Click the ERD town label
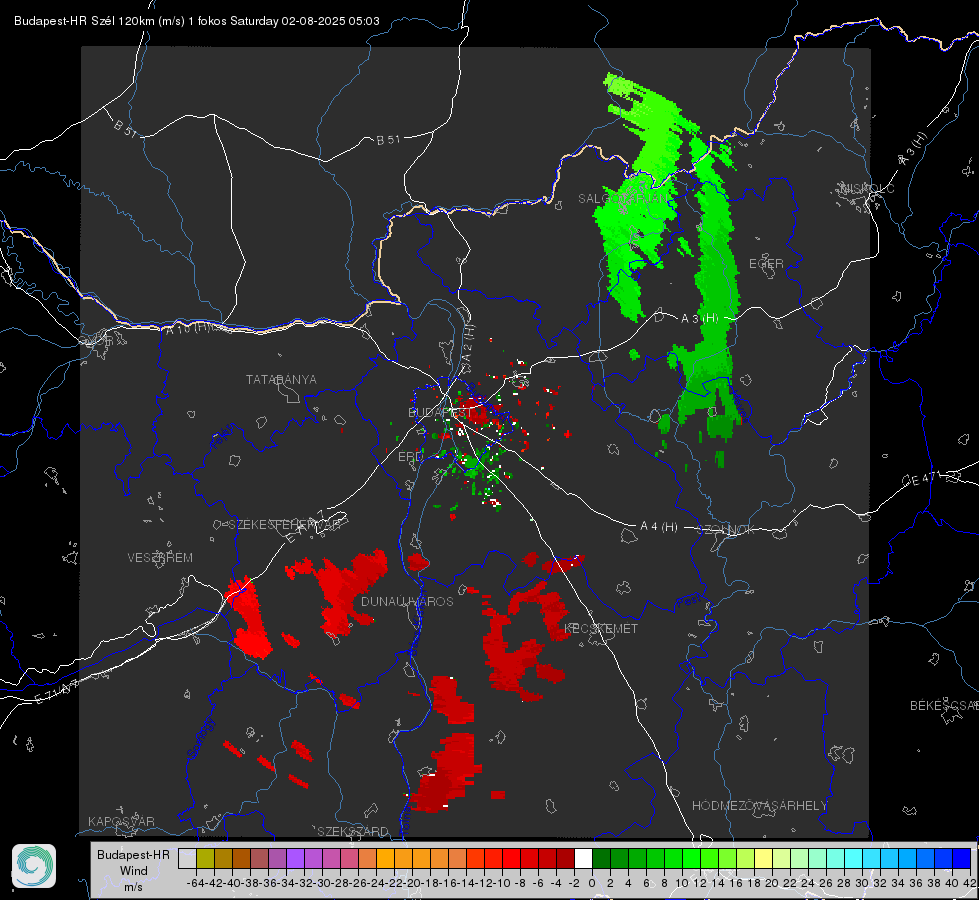The height and width of the screenshot is (900, 979). tap(410, 457)
